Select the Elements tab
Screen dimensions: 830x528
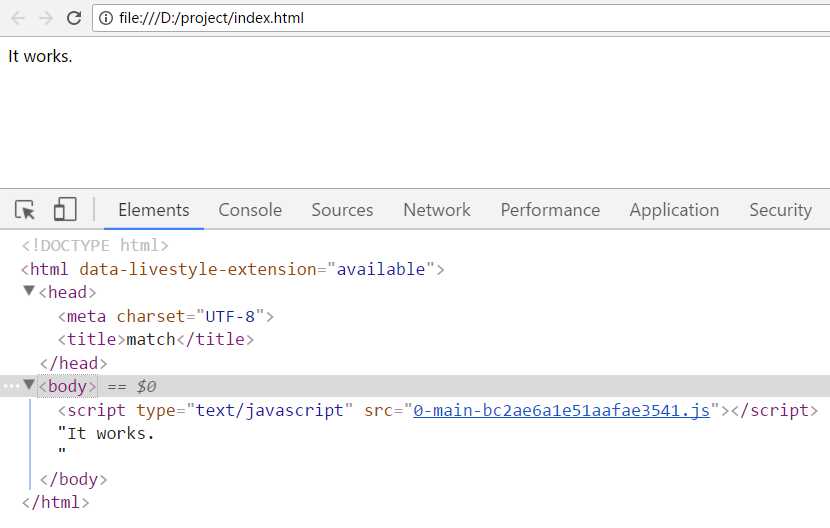pos(153,210)
